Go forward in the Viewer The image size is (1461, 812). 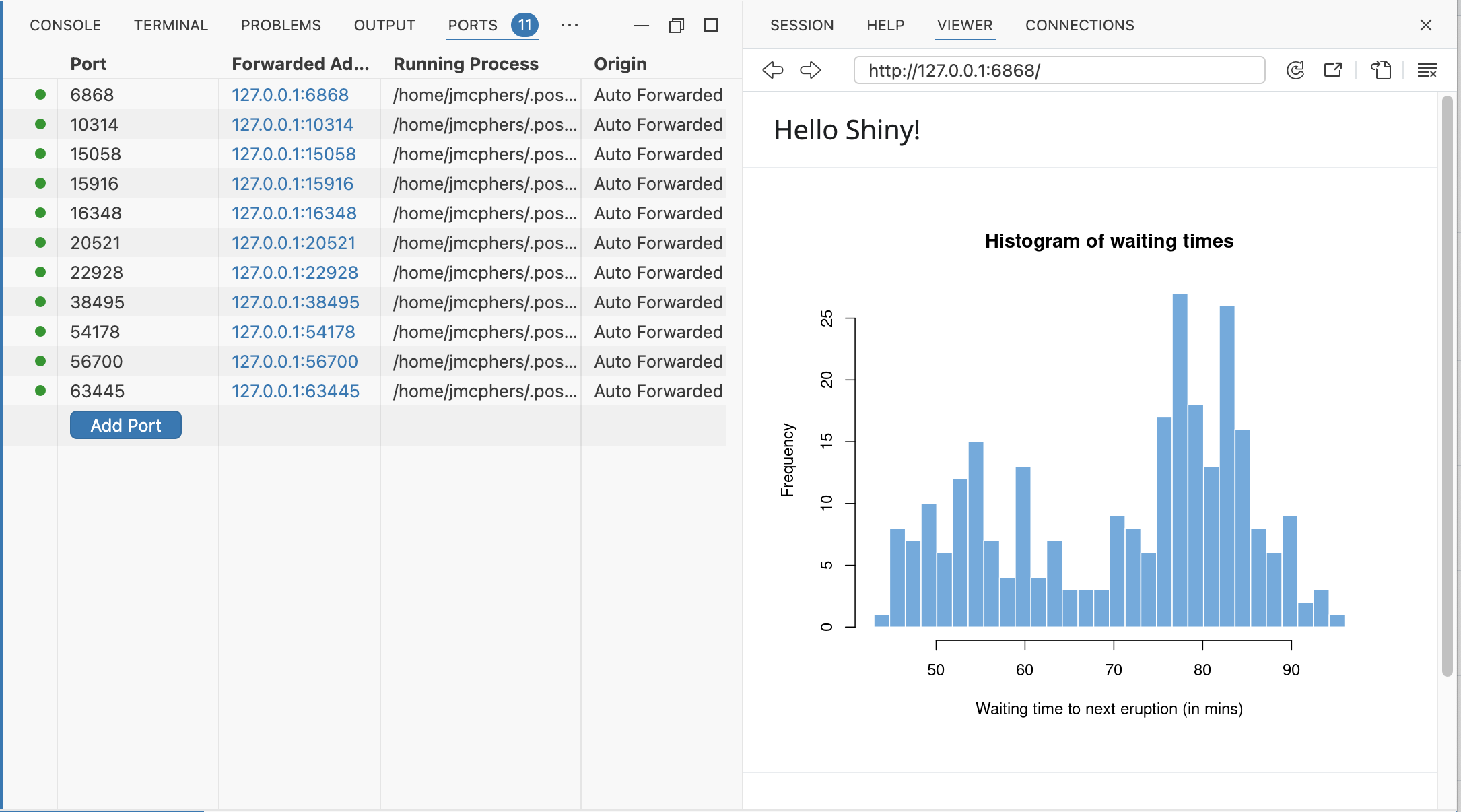click(811, 70)
